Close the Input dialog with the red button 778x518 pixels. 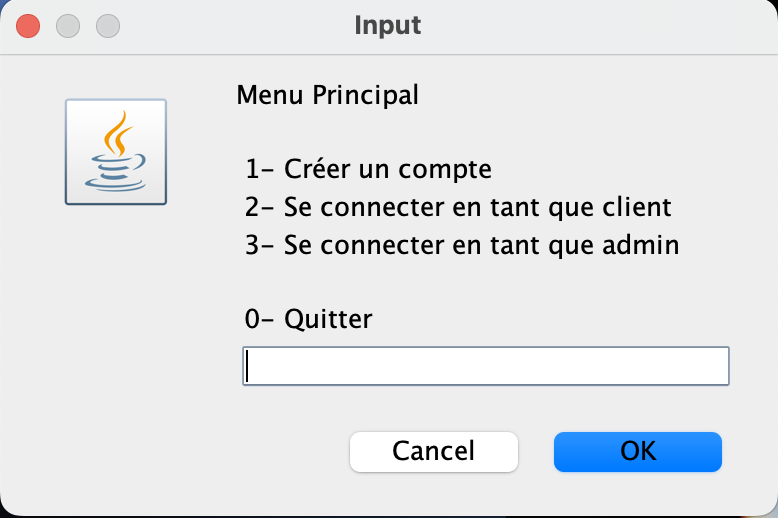[x=29, y=25]
